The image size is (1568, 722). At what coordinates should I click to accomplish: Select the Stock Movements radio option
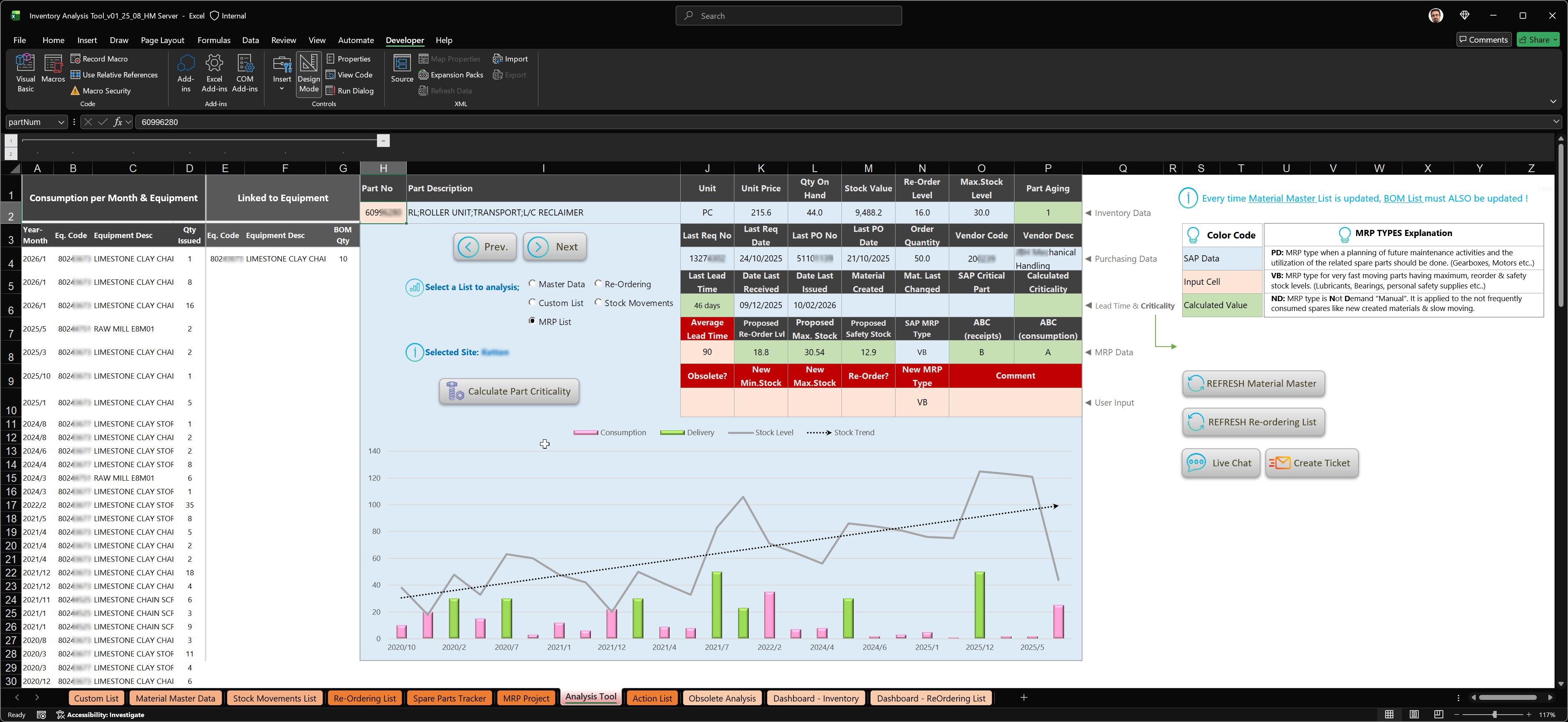(x=598, y=302)
